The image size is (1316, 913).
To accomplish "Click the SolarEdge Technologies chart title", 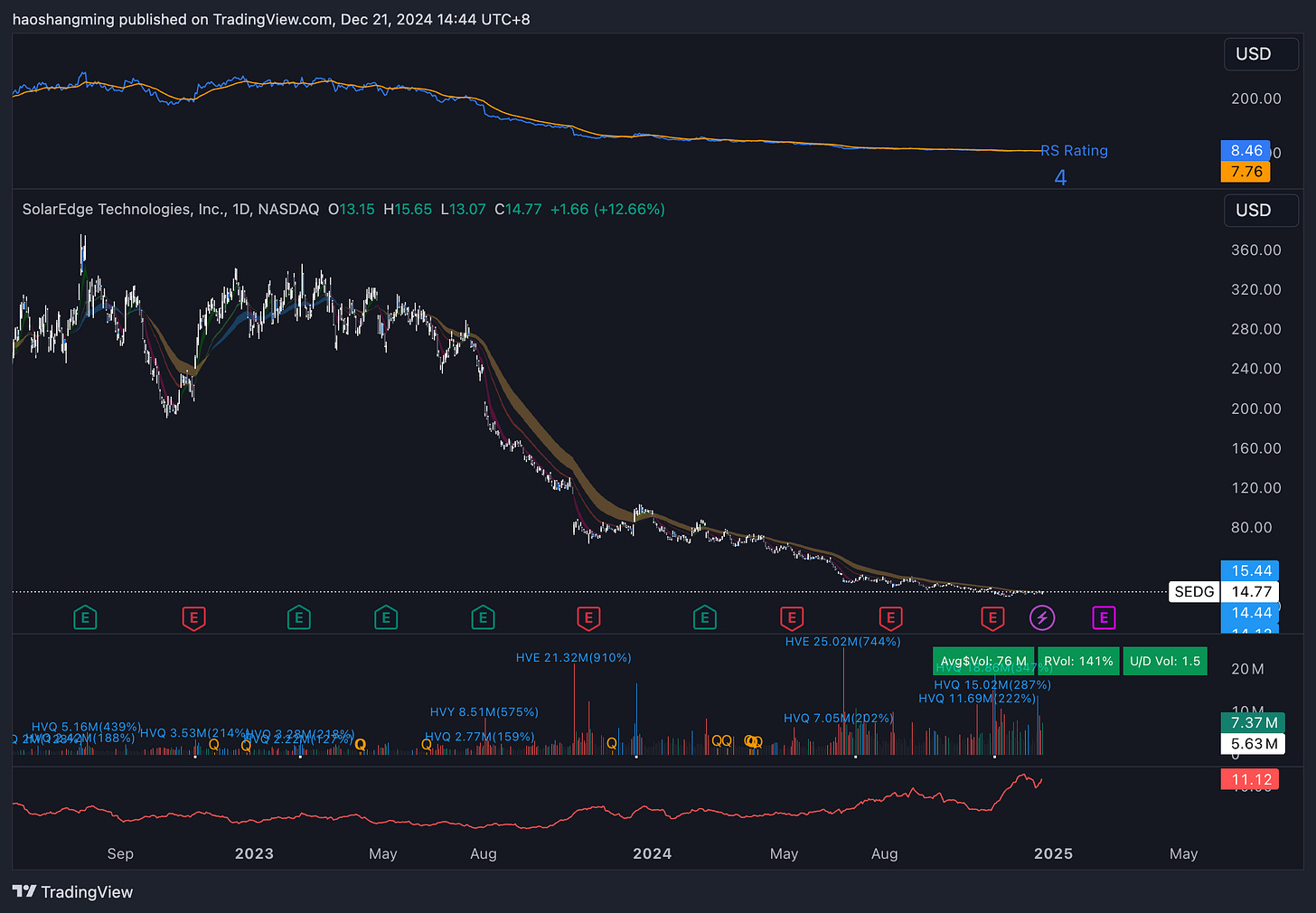I will [171, 210].
